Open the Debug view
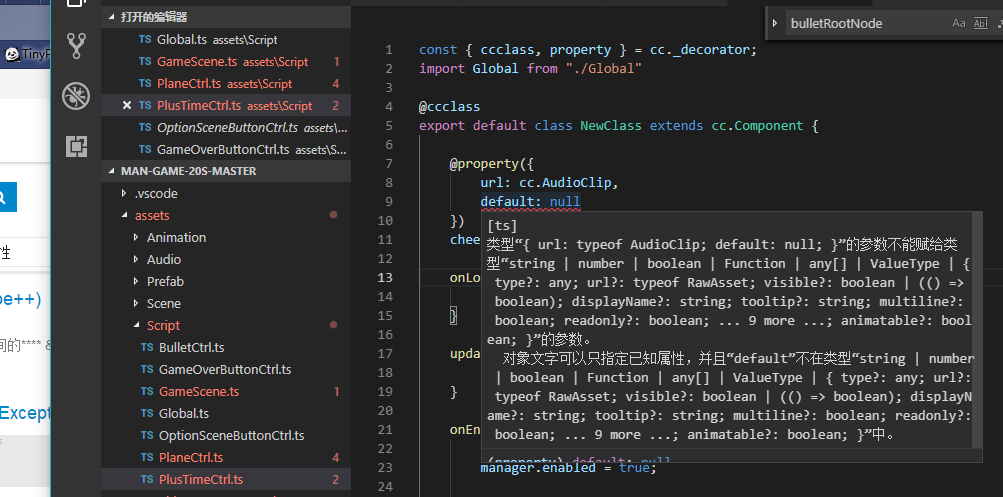This screenshot has width=1003, height=497. [x=76, y=96]
